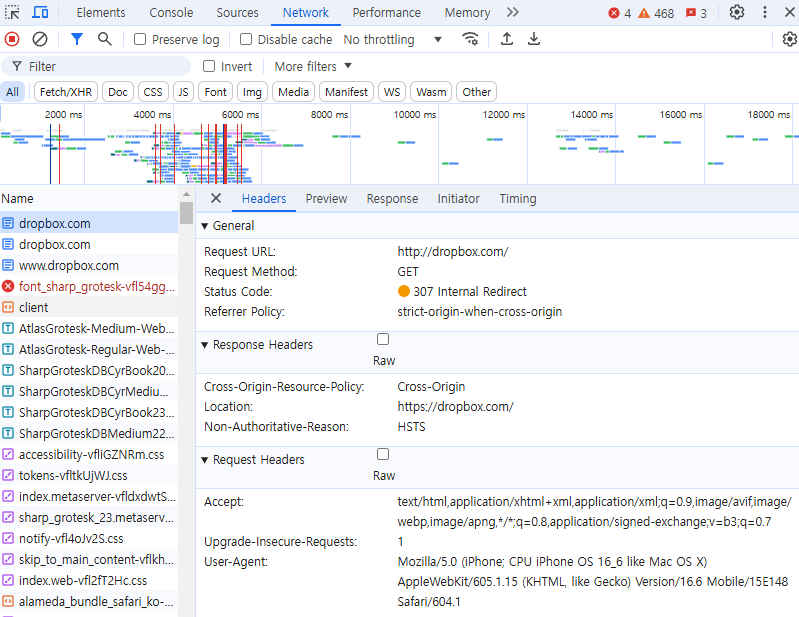The height and width of the screenshot is (617, 799).
Task: Open DevTools three-dot customize menu
Action: tap(764, 12)
